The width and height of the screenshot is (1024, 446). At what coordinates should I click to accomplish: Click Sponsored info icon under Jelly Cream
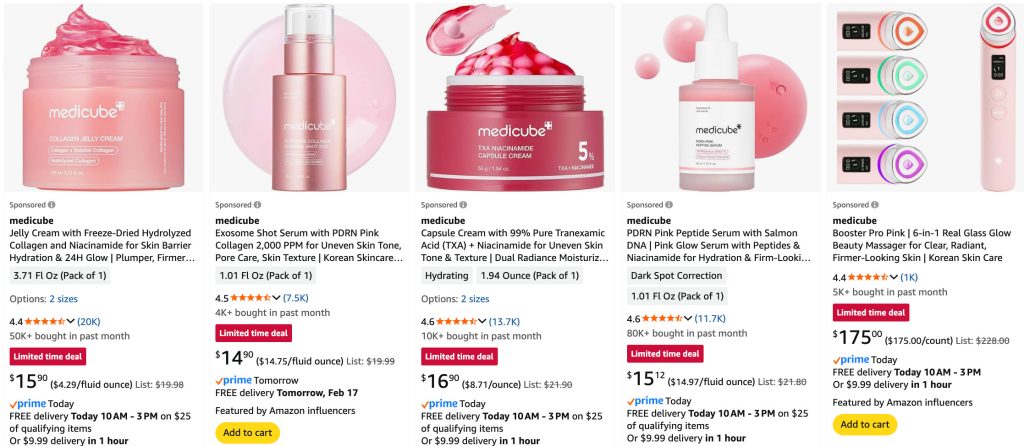coord(52,205)
